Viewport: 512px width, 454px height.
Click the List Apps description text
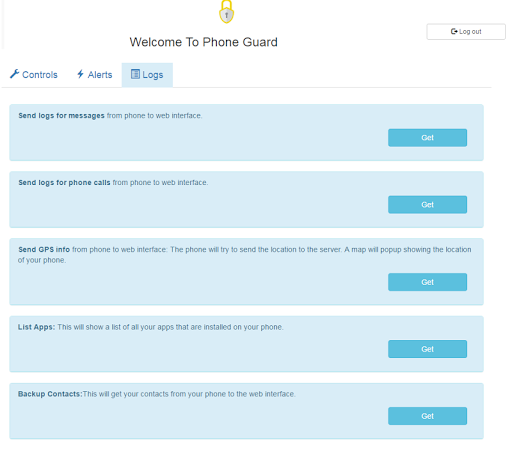point(151,327)
